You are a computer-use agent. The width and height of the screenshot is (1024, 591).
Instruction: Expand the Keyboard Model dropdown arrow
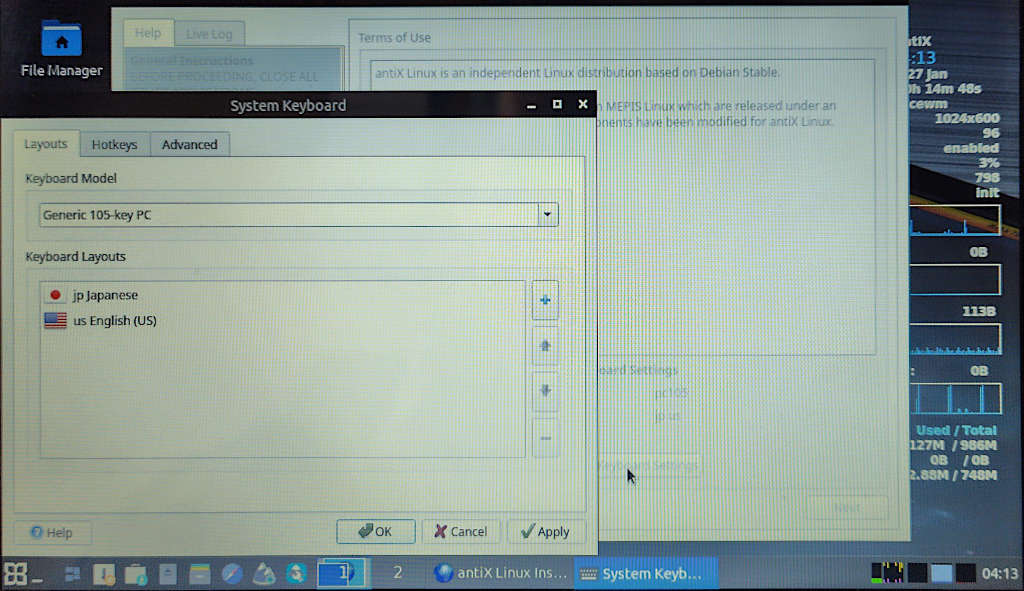click(547, 215)
